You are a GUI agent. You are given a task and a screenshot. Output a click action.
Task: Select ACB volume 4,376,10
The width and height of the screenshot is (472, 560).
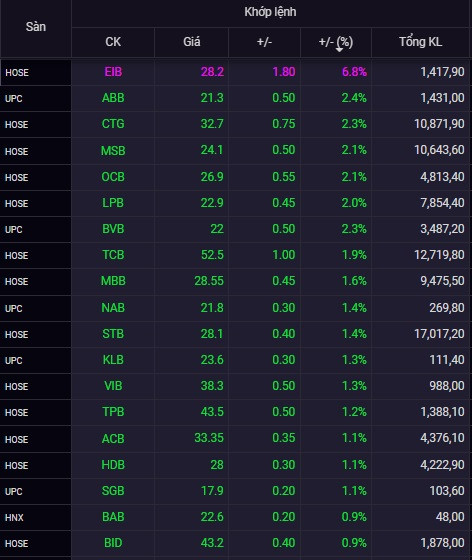coord(442,438)
